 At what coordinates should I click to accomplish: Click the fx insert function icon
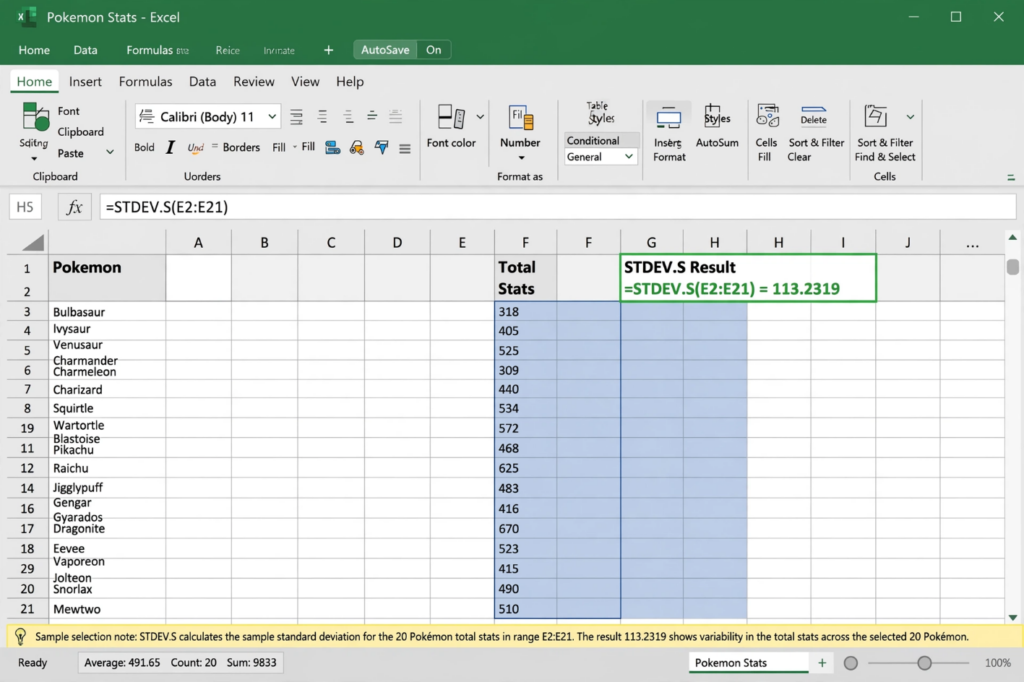[x=74, y=207]
